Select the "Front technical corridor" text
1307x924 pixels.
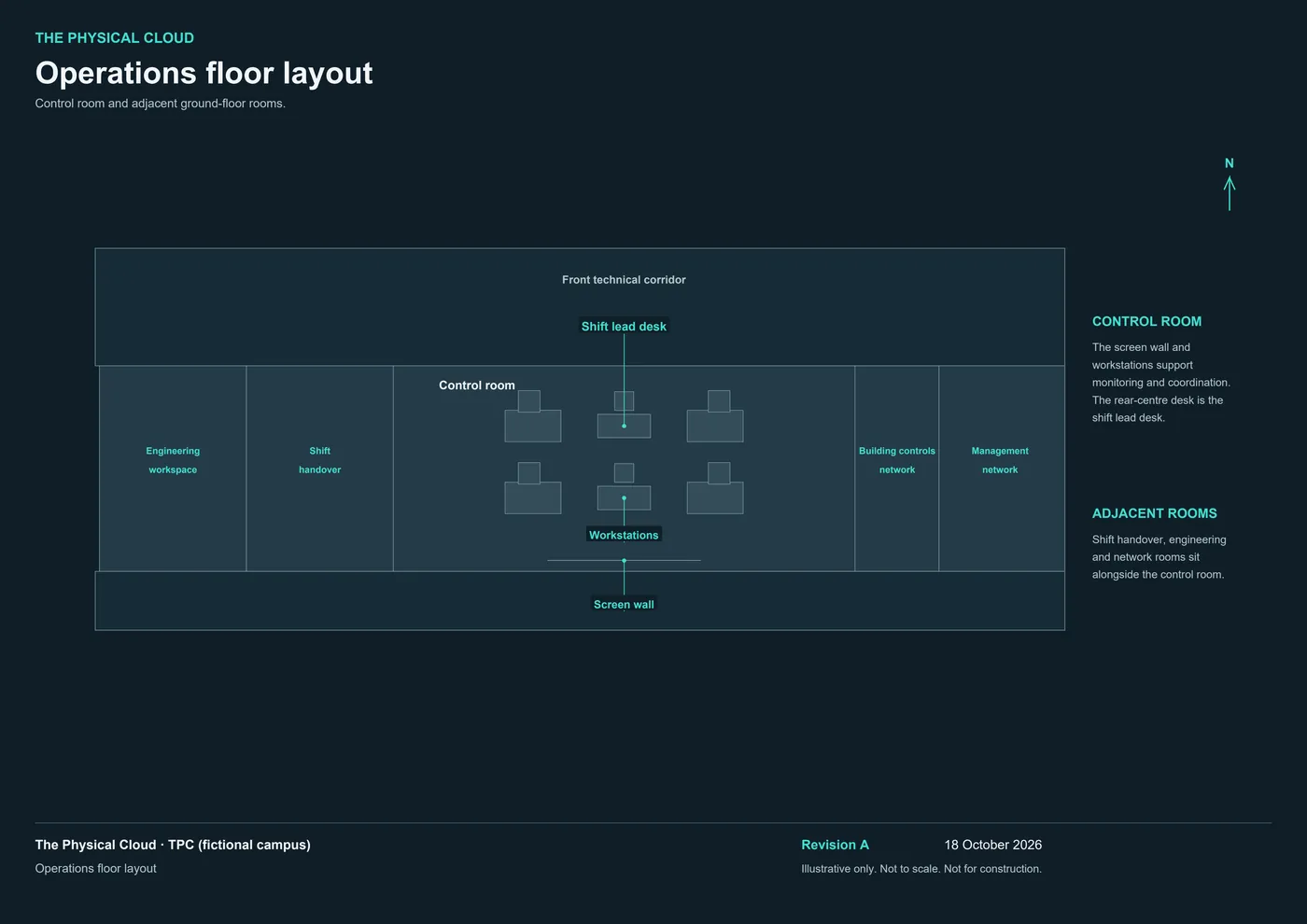tap(624, 280)
